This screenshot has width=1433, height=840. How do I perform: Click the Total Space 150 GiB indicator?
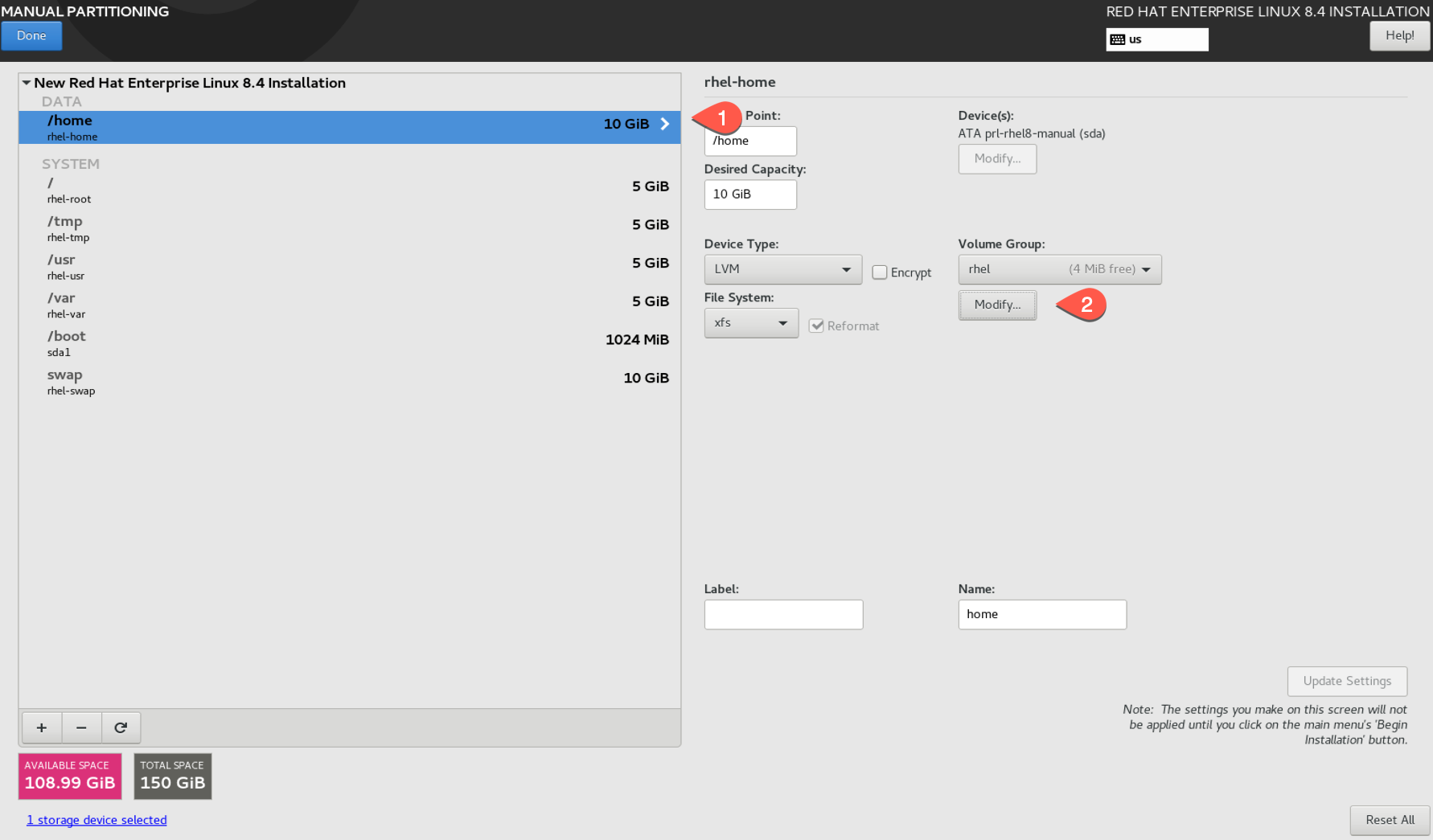click(x=173, y=776)
